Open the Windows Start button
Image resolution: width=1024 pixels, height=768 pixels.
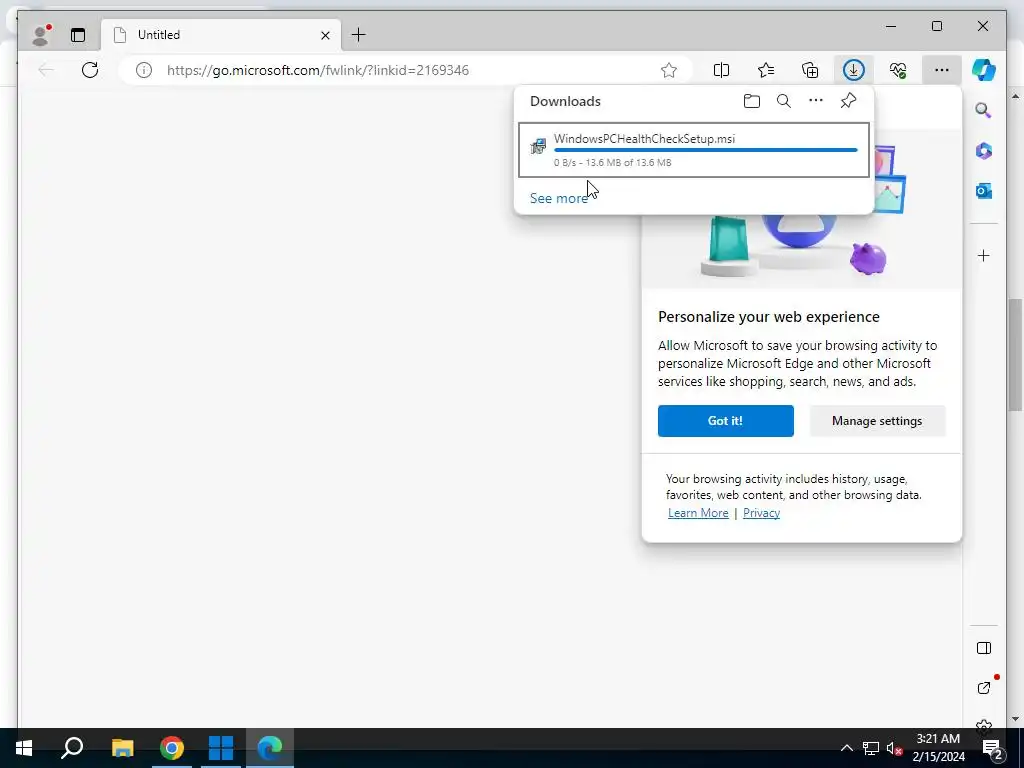[x=24, y=748]
